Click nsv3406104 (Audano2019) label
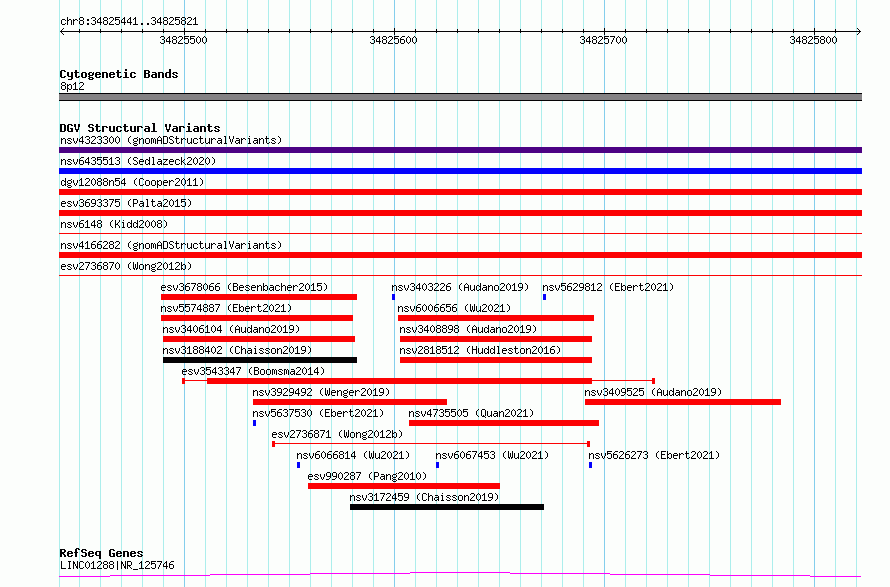The width and height of the screenshot is (890, 587). [x=231, y=329]
